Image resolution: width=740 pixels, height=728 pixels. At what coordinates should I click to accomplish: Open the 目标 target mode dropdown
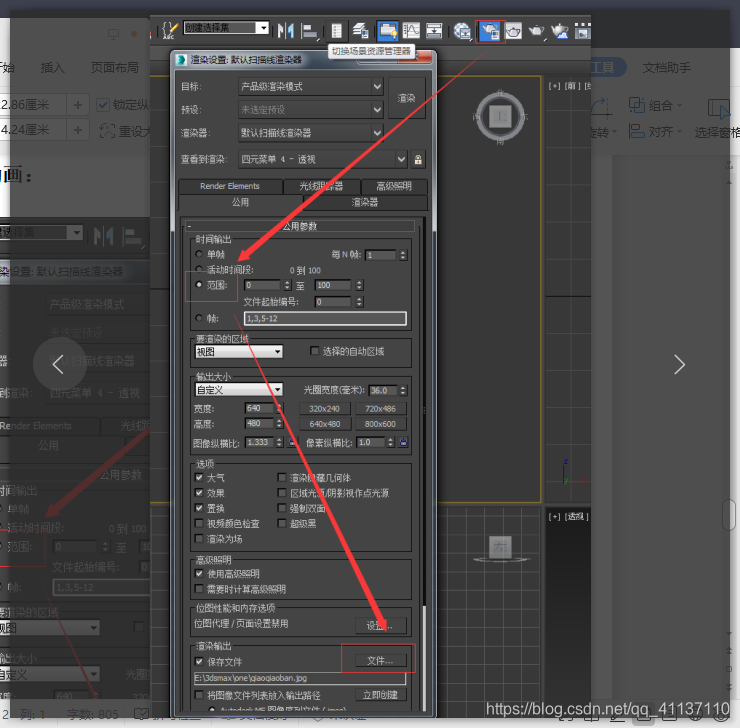(x=311, y=86)
